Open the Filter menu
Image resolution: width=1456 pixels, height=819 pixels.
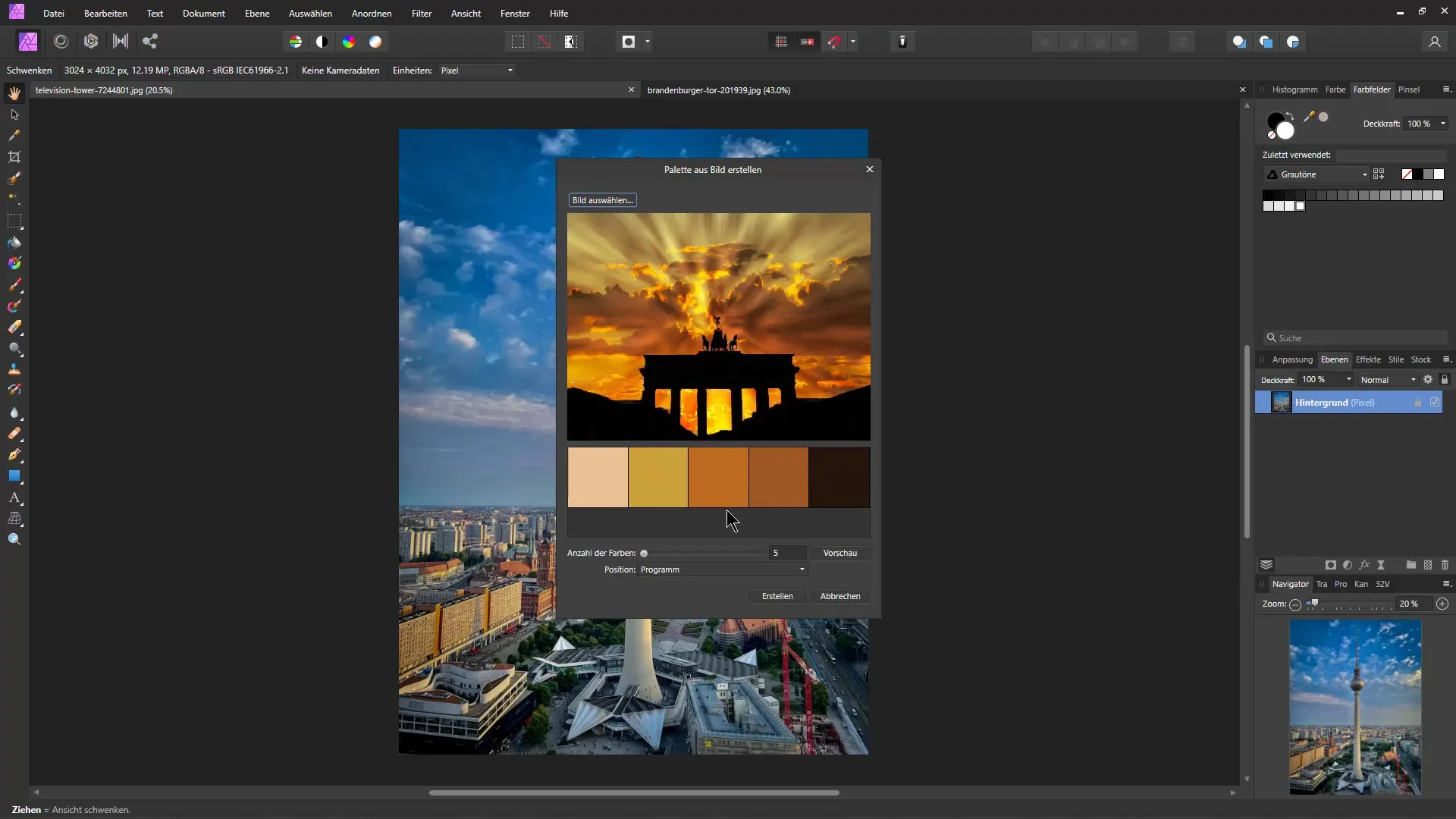[422, 14]
